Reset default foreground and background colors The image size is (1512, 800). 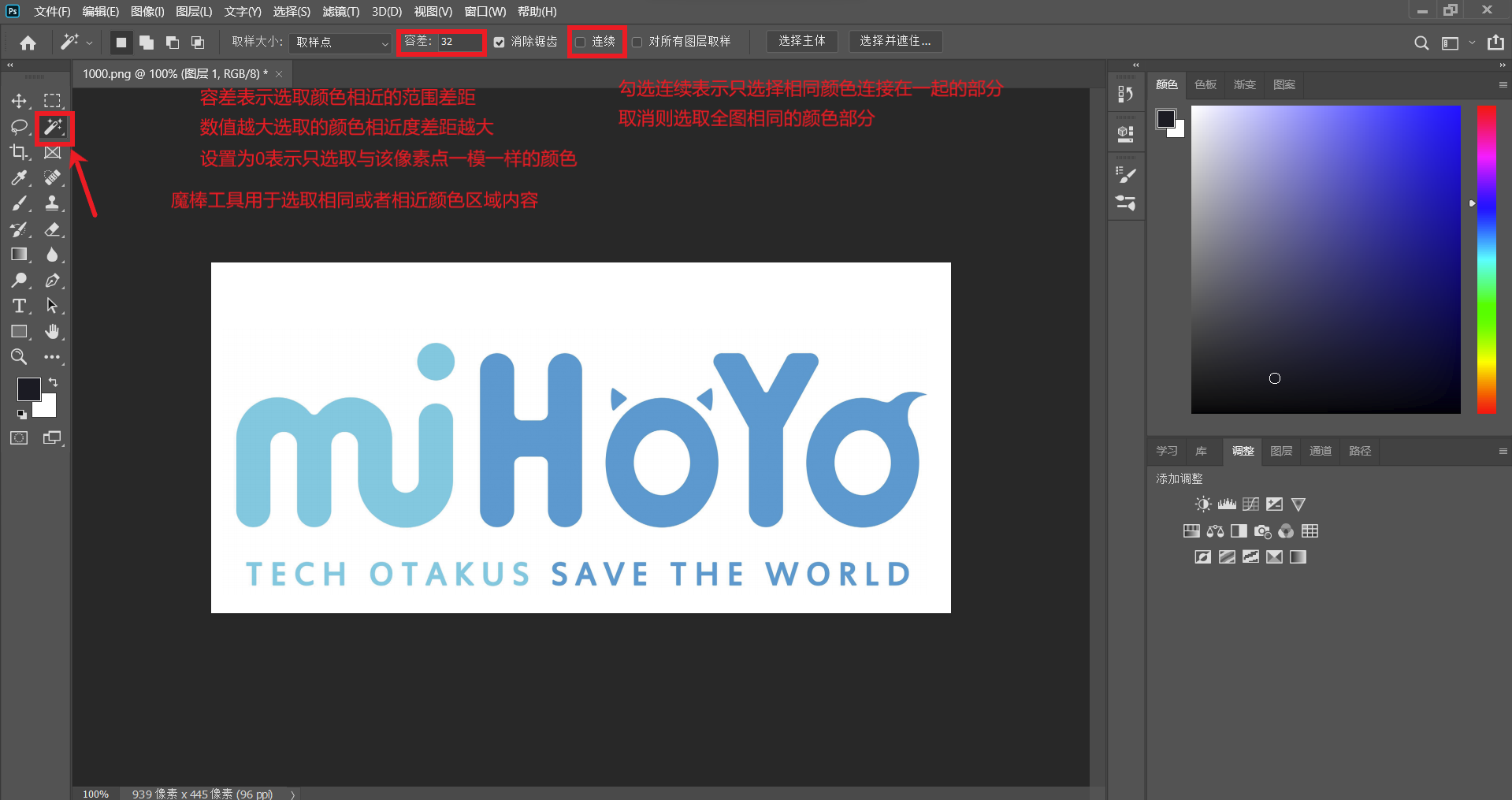pyautogui.click(x=21, y=414)
